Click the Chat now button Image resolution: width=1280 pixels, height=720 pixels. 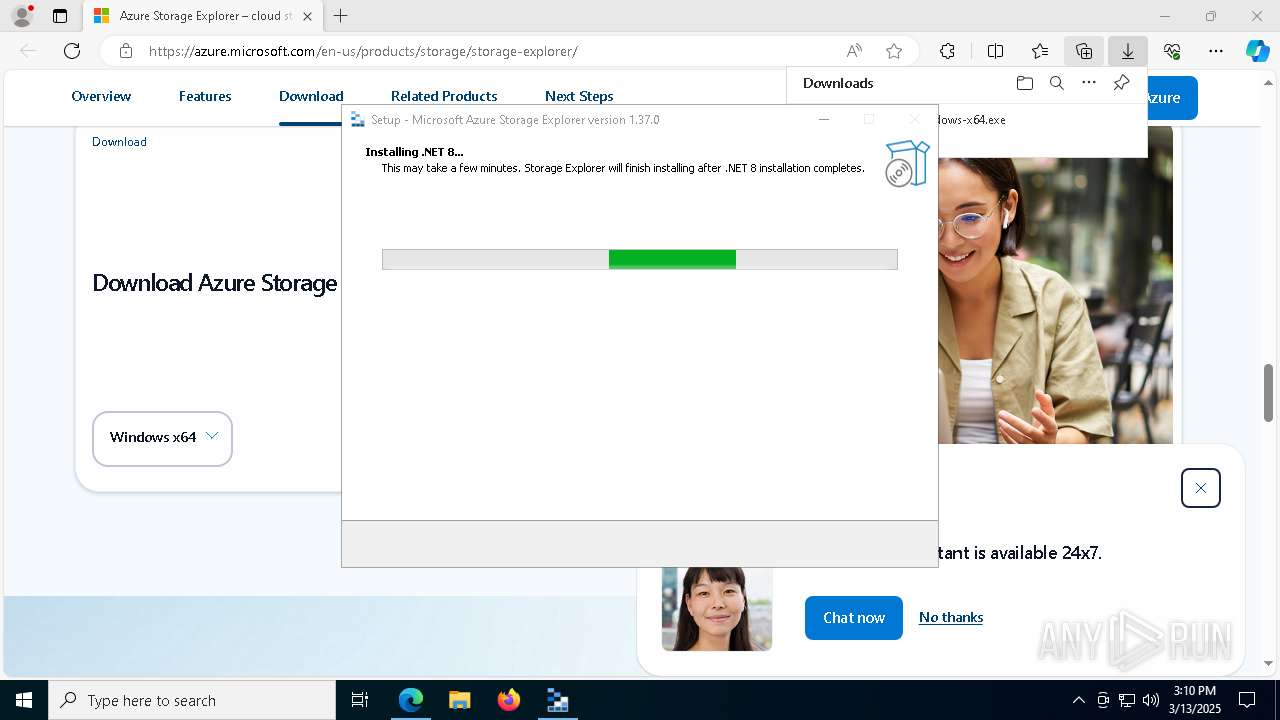pyautogui.click(x=854, y=618)
